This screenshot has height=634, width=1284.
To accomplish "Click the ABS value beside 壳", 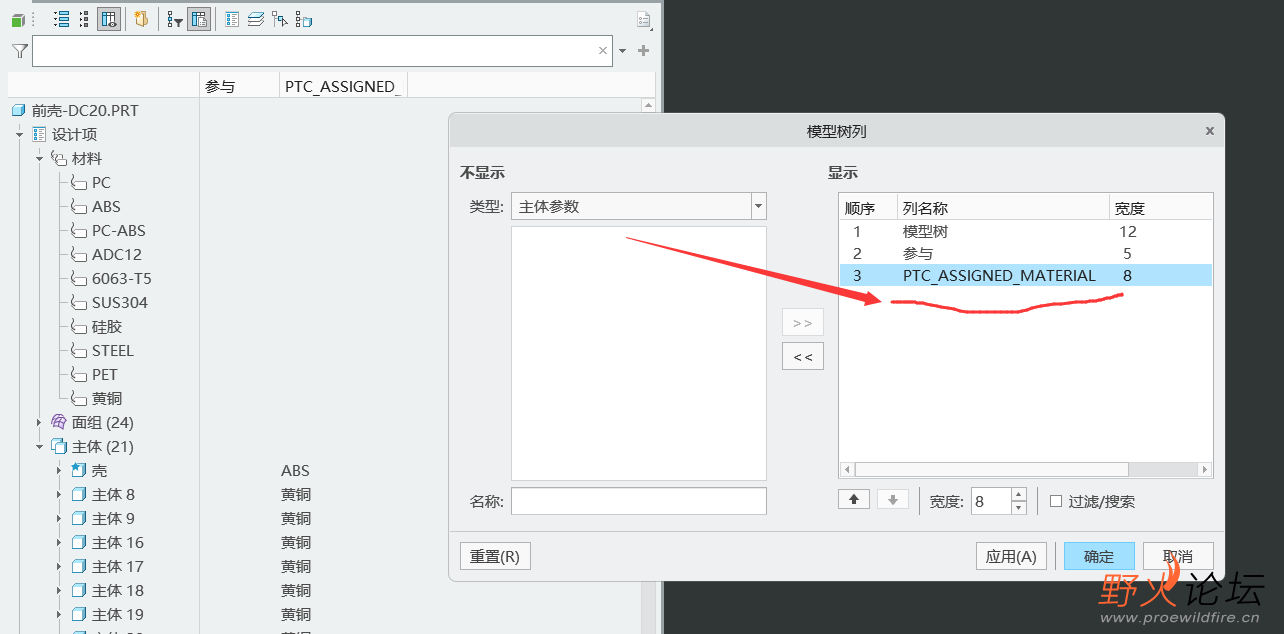I will [x=295, y=471].
